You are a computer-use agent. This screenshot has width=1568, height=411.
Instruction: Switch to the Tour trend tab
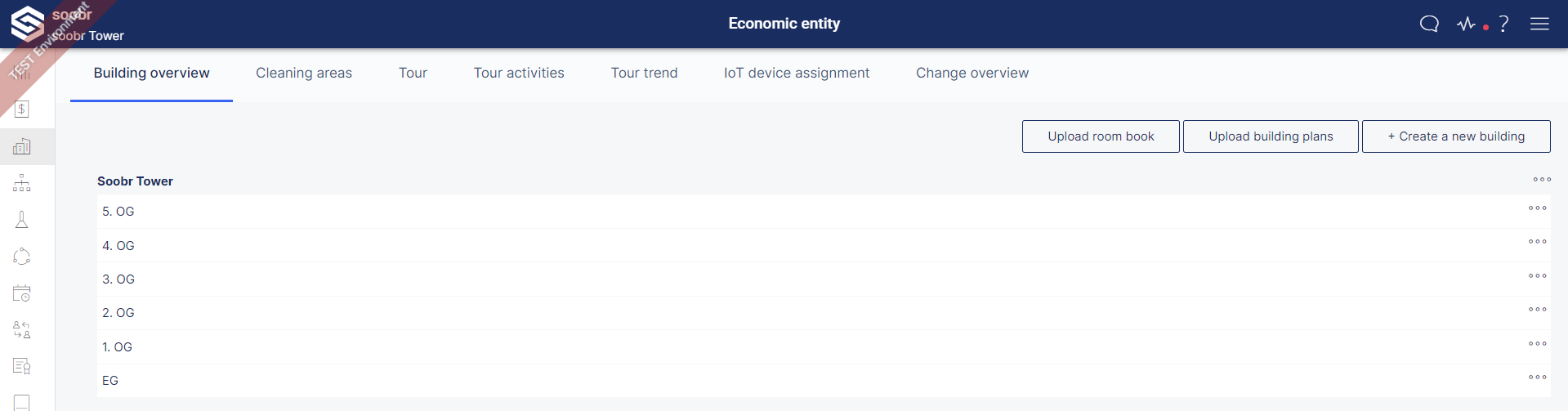coord(644,73)
